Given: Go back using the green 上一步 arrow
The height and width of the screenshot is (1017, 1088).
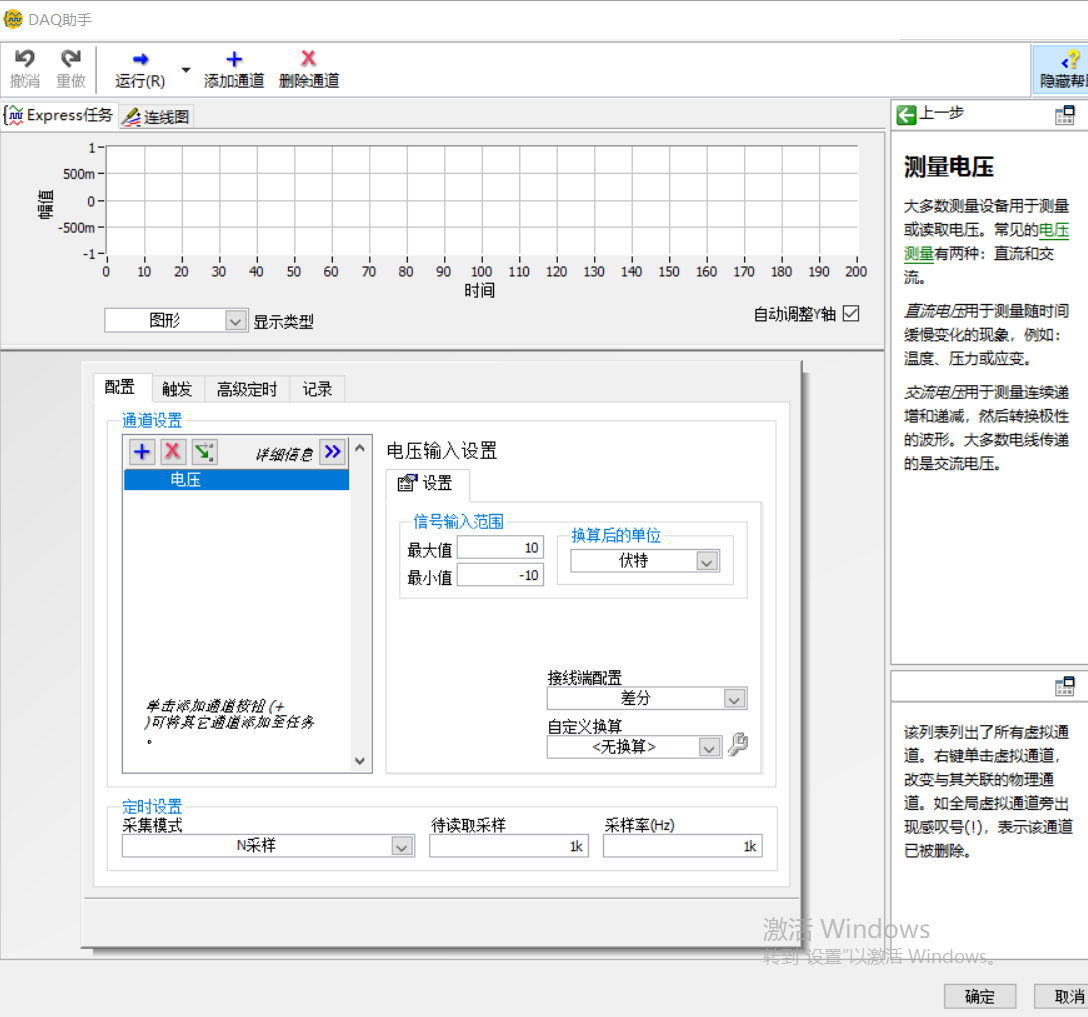Looking at the screenshot, I should (x=905, y=114).
